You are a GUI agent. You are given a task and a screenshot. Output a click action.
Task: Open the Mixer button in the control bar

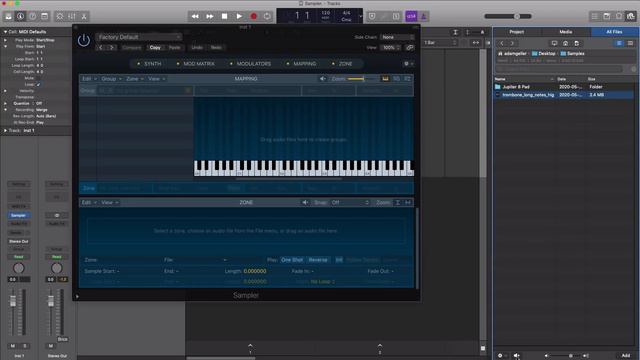pyautogui.click(x=72, y=16)
